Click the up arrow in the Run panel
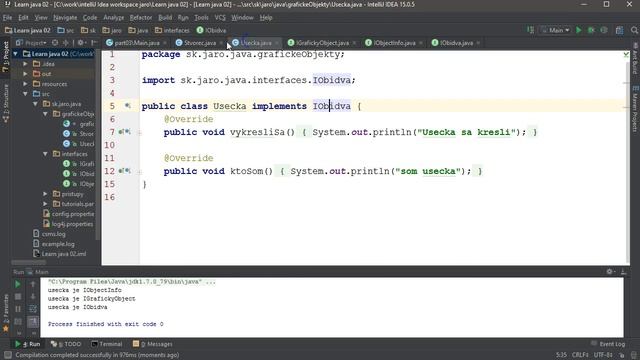Screen dimensions: 640x360 click(33, 284)
